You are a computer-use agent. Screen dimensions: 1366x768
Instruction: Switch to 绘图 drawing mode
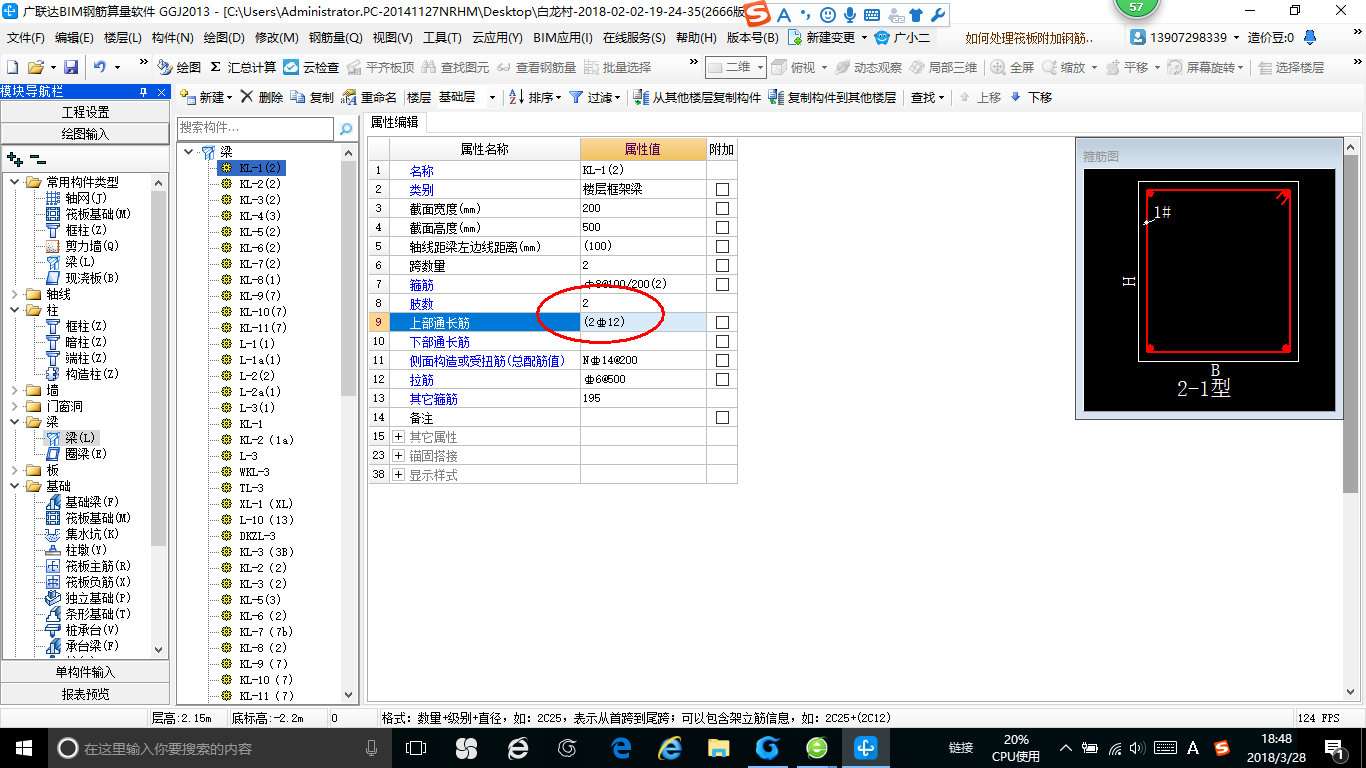(x=180, y=67)
